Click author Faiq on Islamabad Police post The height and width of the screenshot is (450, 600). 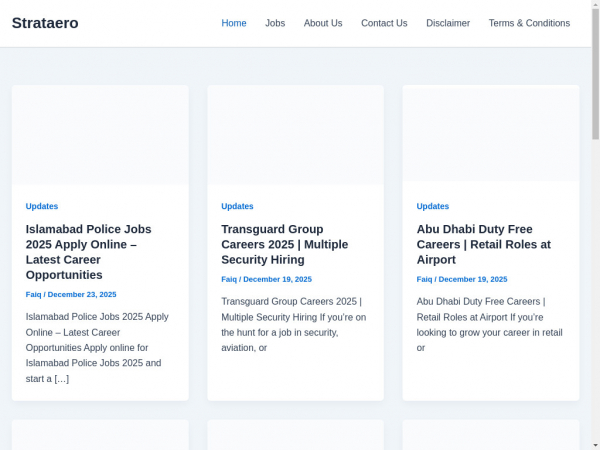pyautogui.click(x=33, y=295)
